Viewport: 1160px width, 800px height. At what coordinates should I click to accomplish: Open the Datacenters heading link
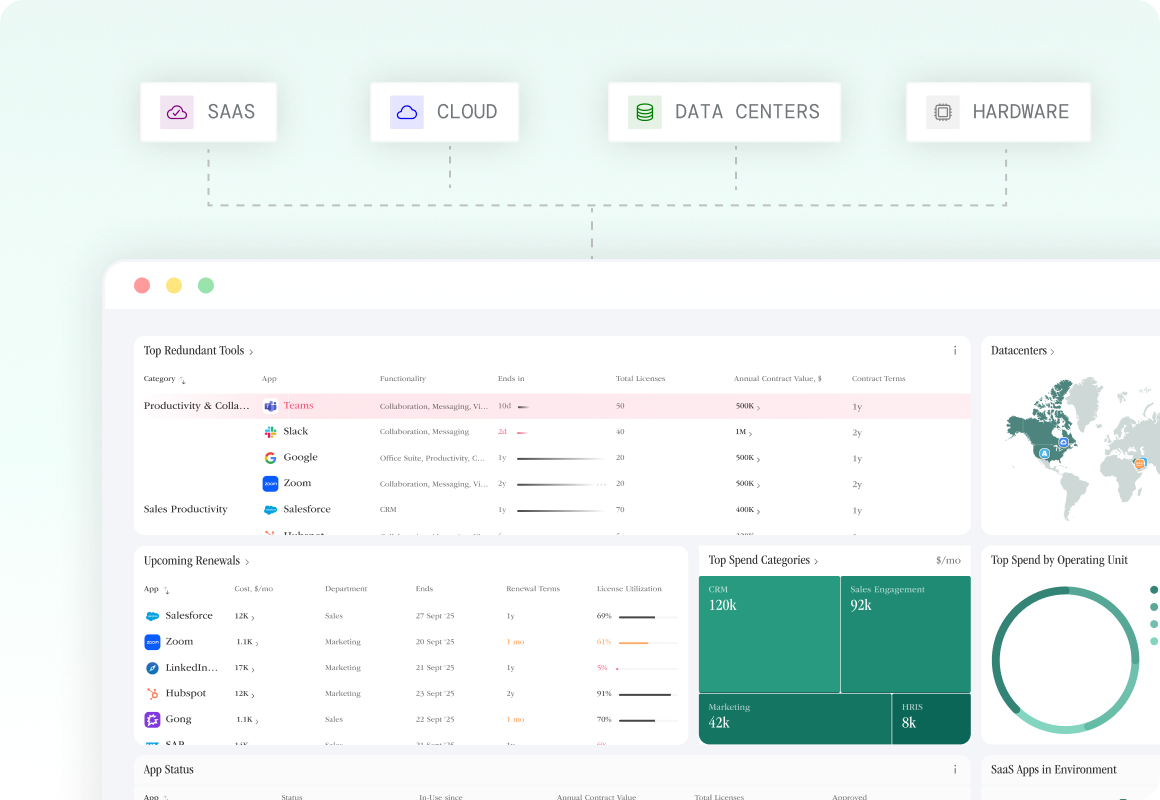point(1019,351)
